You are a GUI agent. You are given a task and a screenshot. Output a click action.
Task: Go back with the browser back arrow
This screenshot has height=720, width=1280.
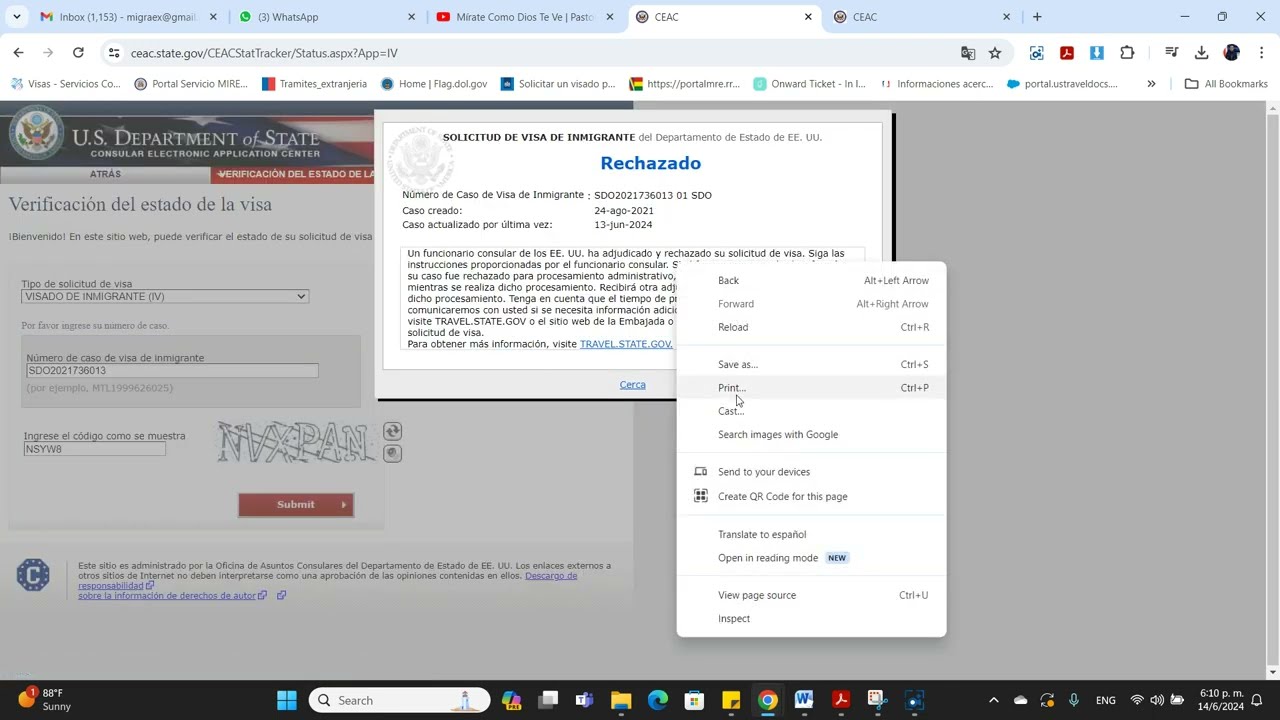[19, 53]
